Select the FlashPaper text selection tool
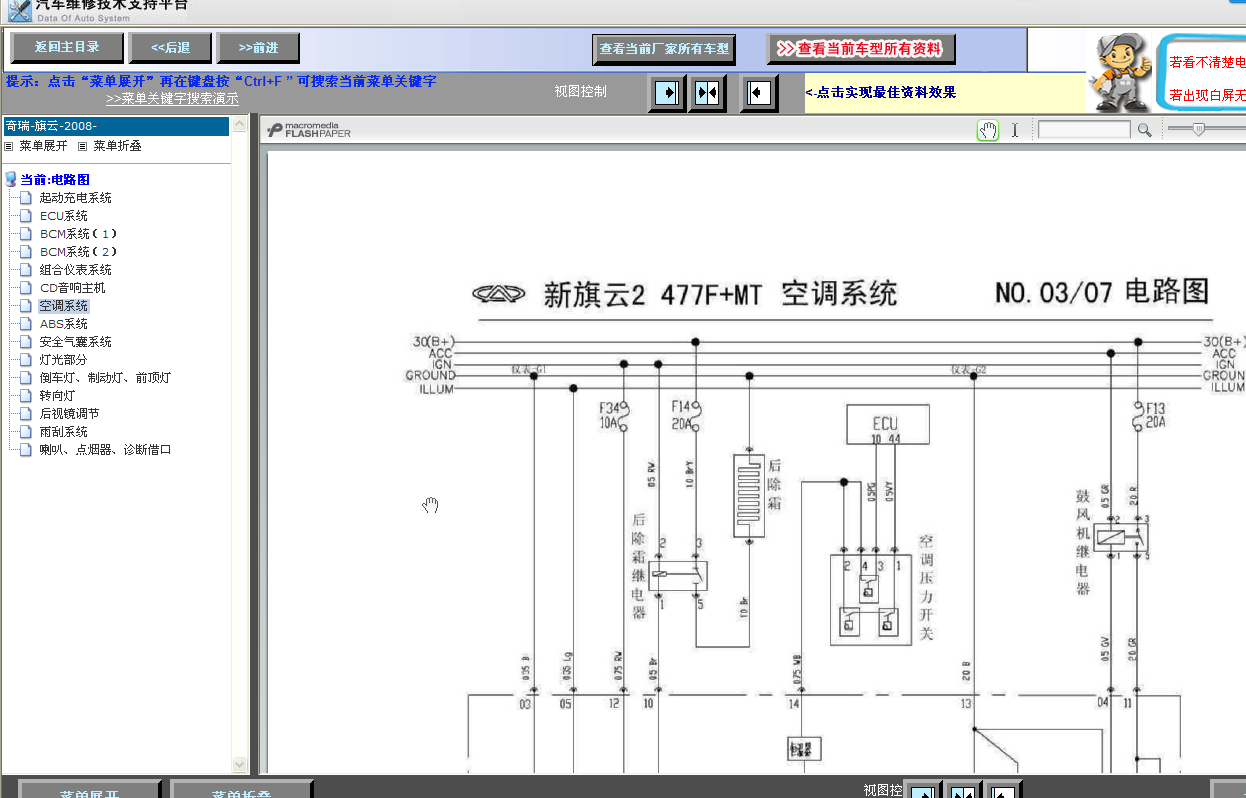The height and width of the screenshot is (798, 1246). coord(1015,130)
